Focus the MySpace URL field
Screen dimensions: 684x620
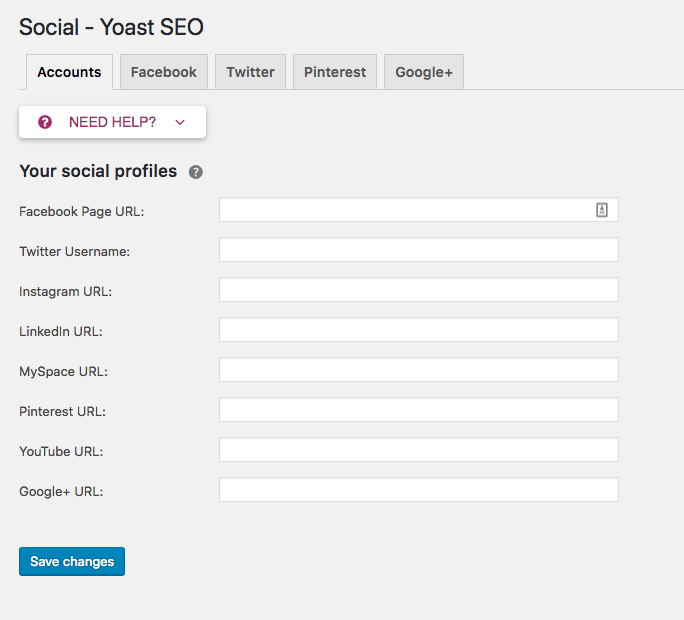[418, 370]
